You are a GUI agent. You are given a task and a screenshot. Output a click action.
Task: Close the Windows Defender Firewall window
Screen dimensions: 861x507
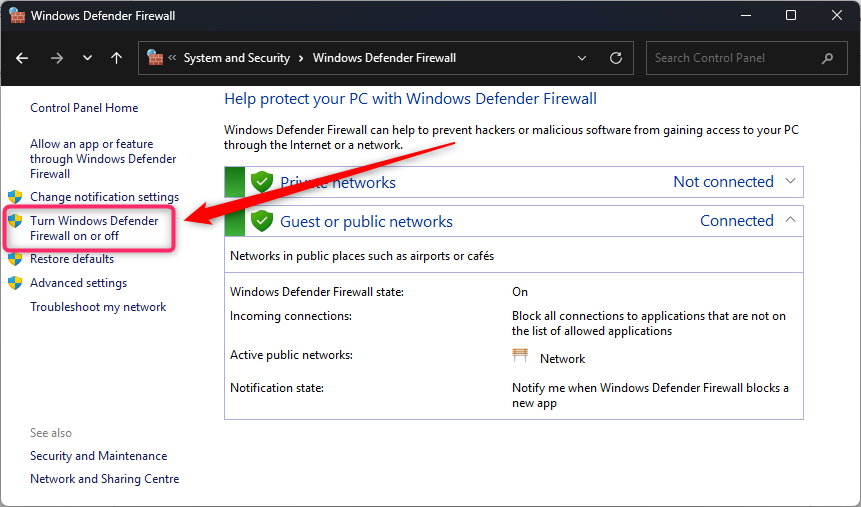pyautogui.click(x=836, y=15)
